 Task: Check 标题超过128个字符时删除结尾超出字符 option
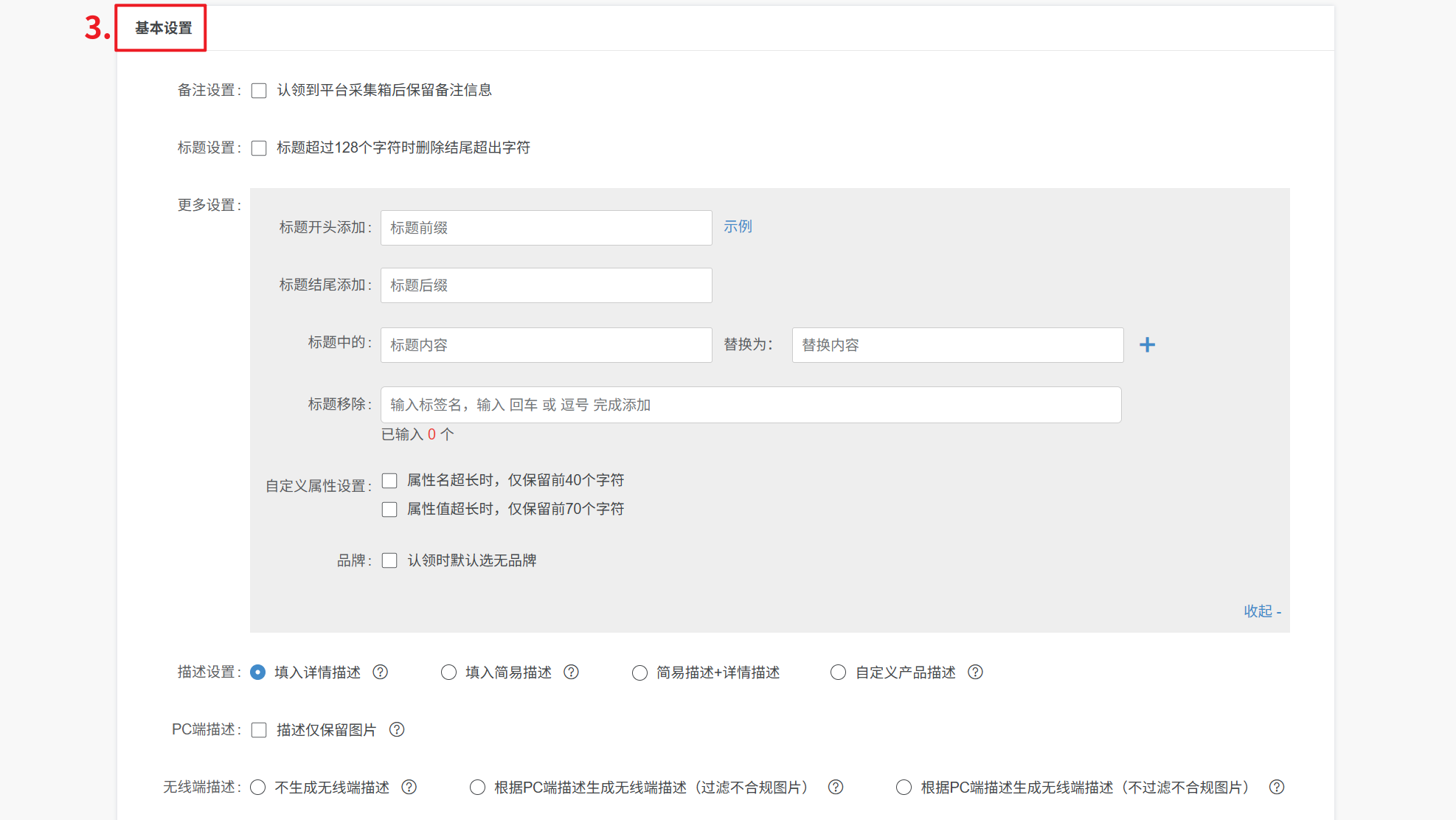click(259, 148)
